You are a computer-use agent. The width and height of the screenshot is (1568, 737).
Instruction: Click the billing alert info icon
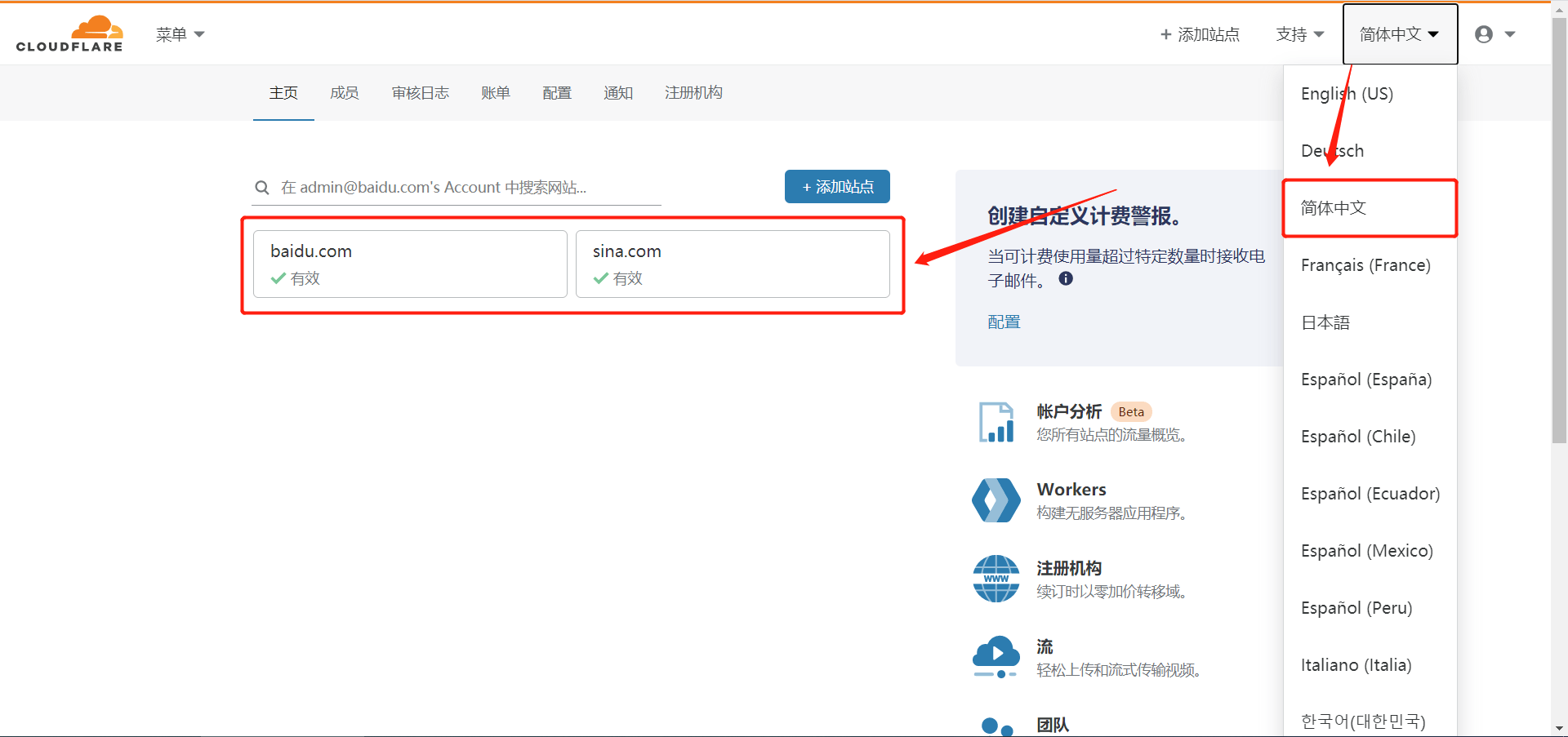pos(1066,278)
